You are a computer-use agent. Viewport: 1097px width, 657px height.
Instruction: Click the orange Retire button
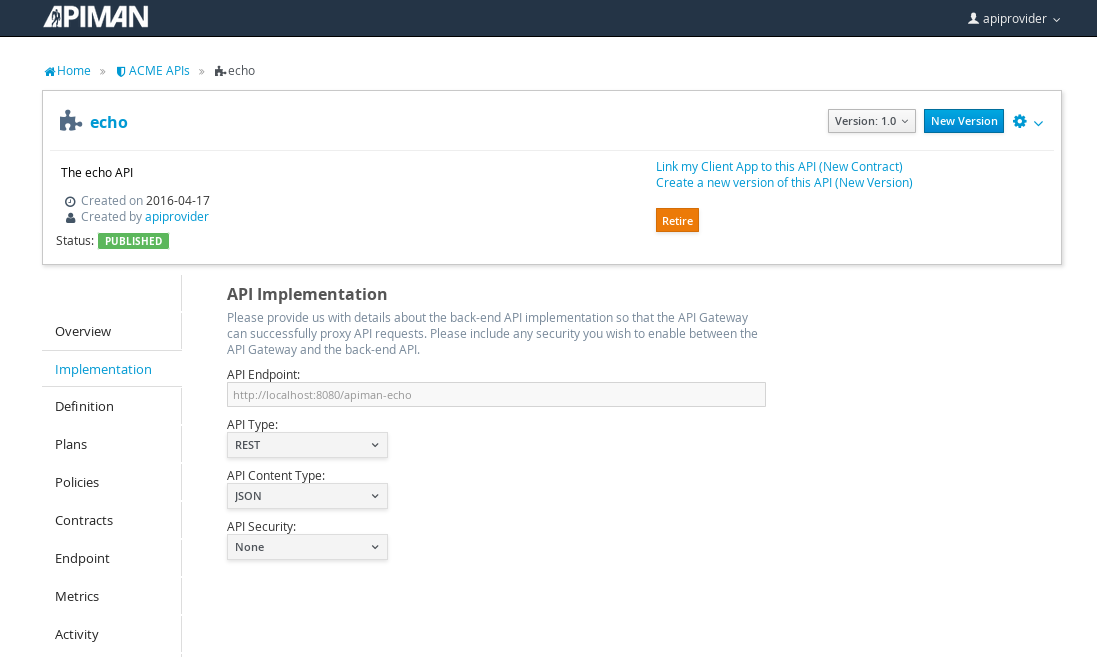(677, 220)
